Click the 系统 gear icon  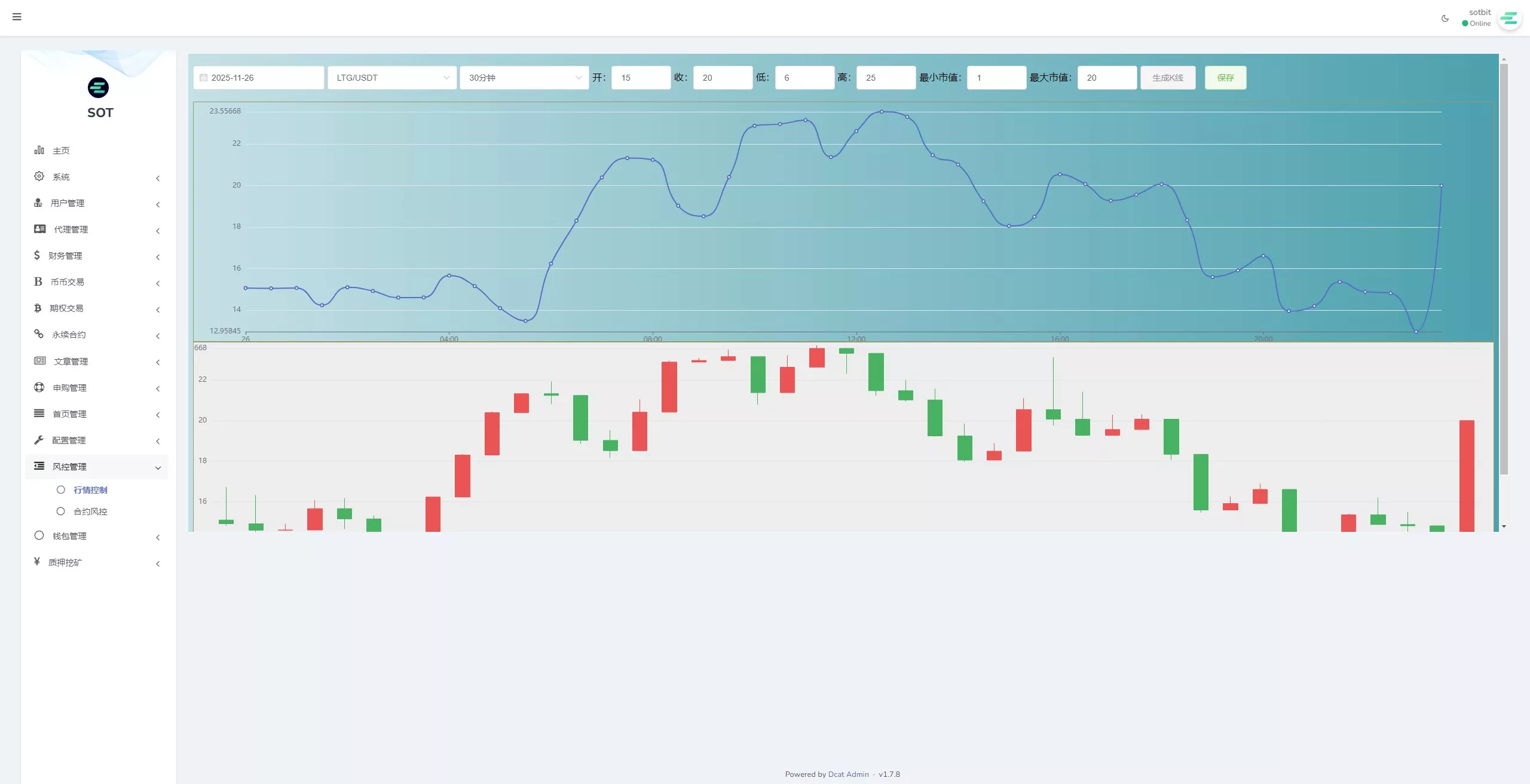pyautogui.click(x=39, y=176)
